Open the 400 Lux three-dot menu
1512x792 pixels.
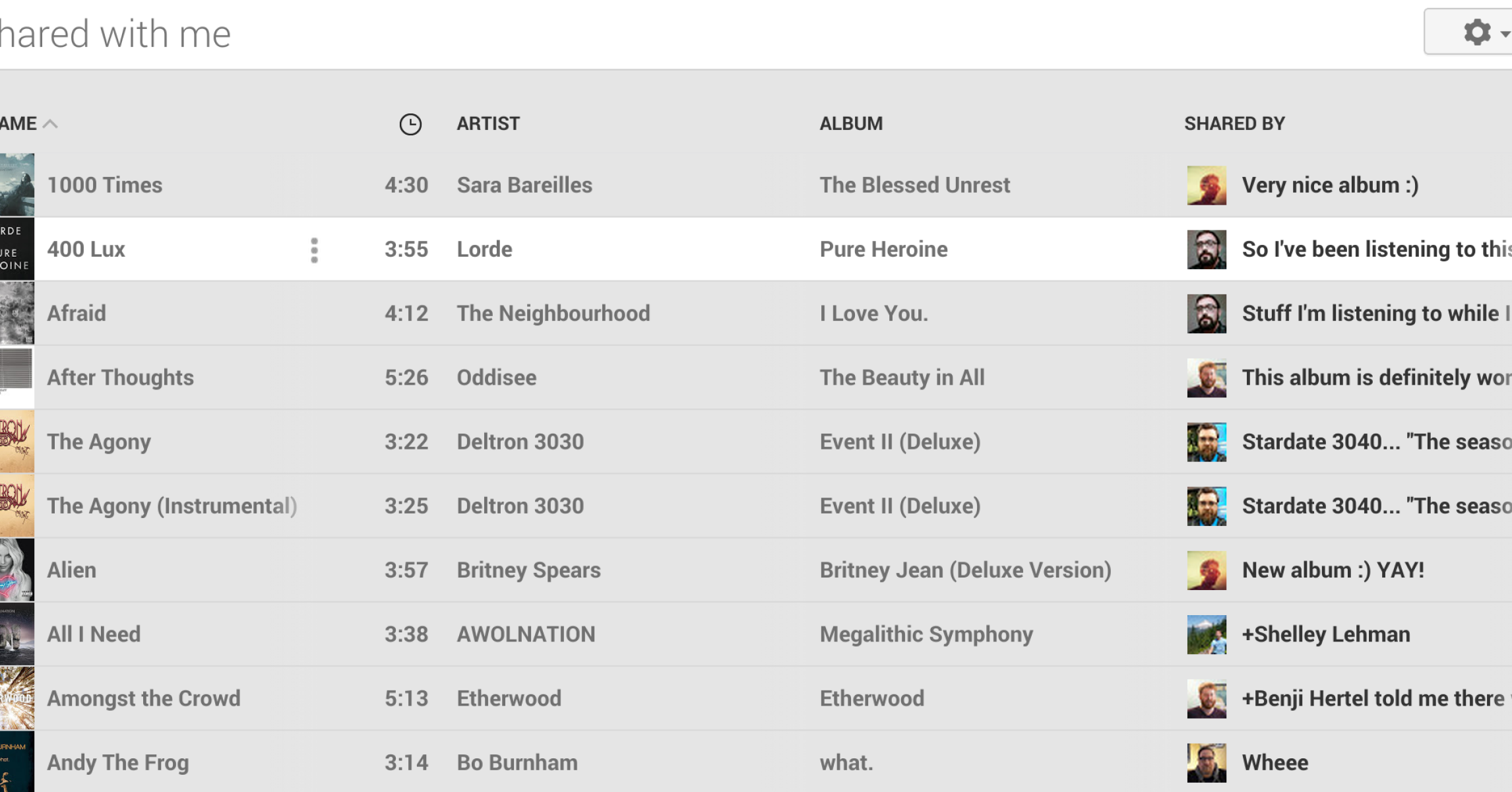314,250
